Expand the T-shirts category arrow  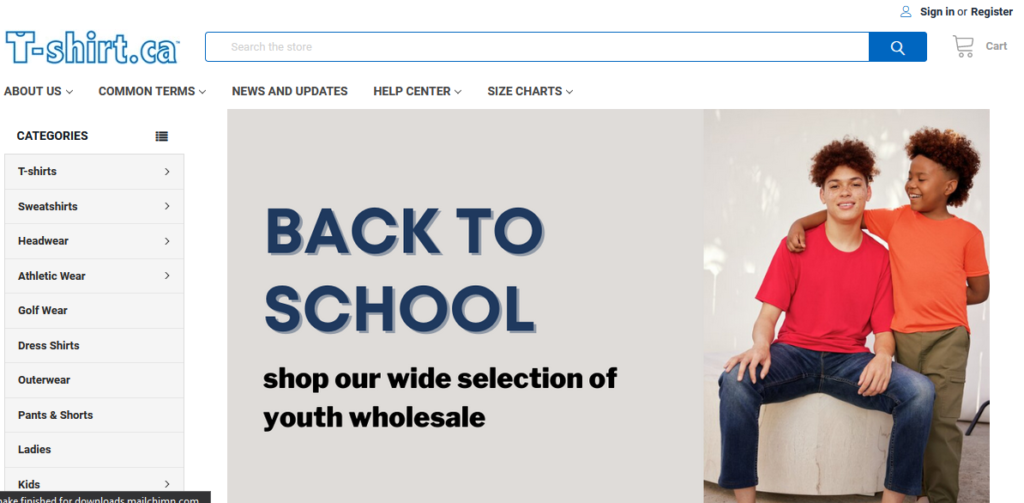(x=167, y=171)
